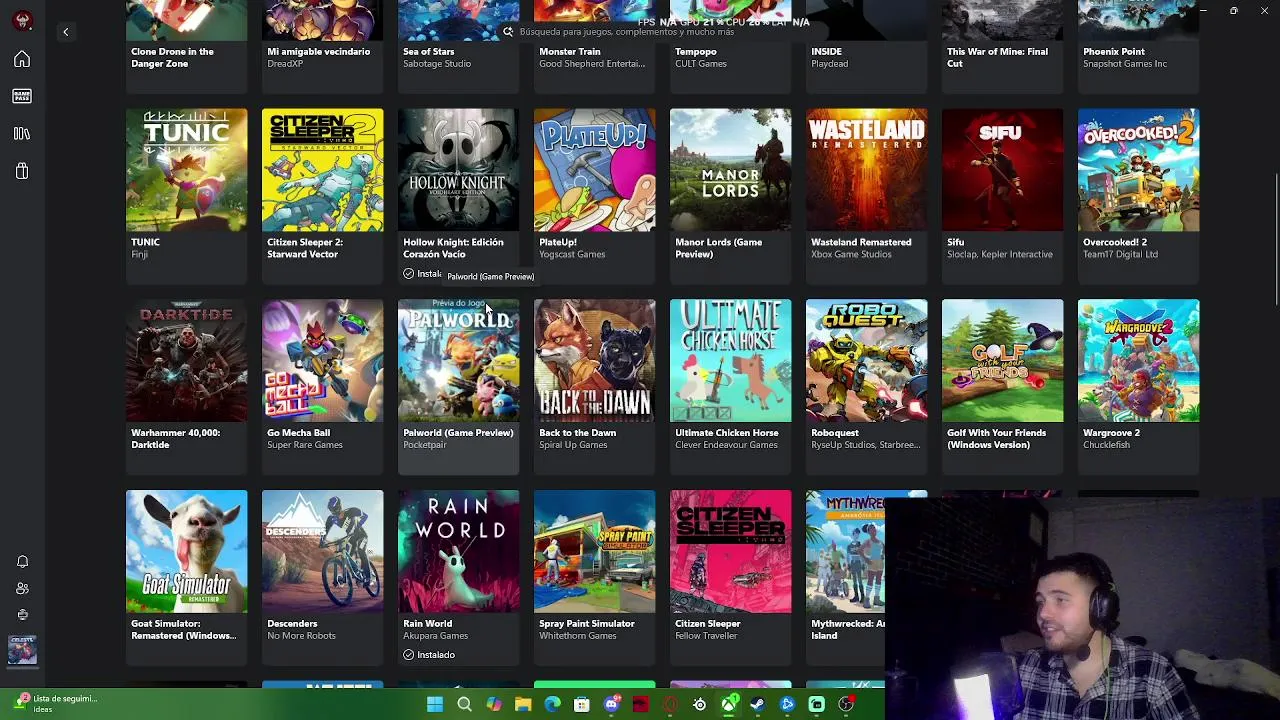Open the Descenders cover
This screenshot has height=720, width=1280.
point(322,551)
